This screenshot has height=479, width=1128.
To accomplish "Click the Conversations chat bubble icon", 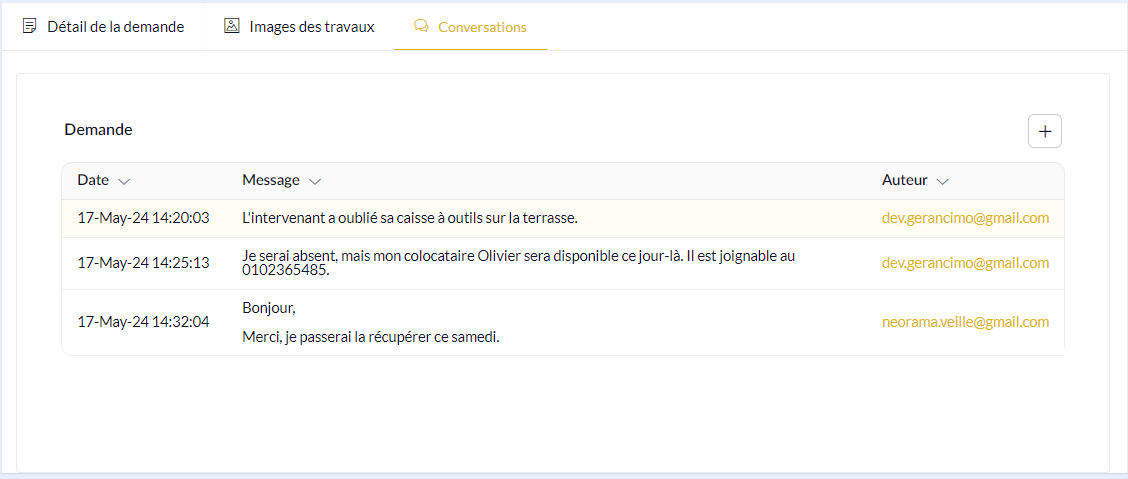I will click(x=421, y=26).
